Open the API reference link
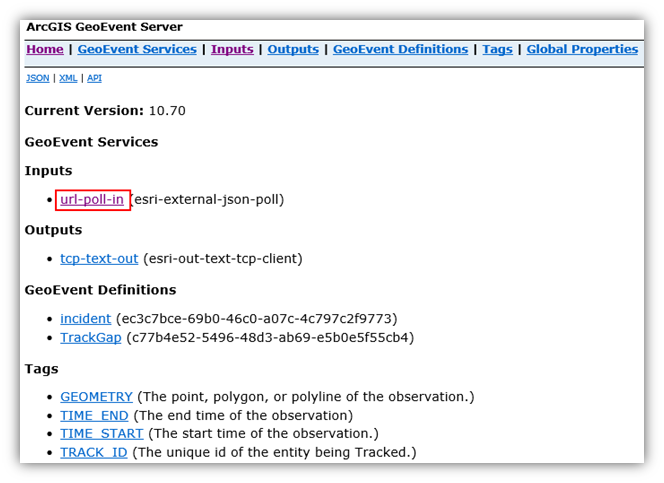This screenshot has height=483, width=664. 94,78
